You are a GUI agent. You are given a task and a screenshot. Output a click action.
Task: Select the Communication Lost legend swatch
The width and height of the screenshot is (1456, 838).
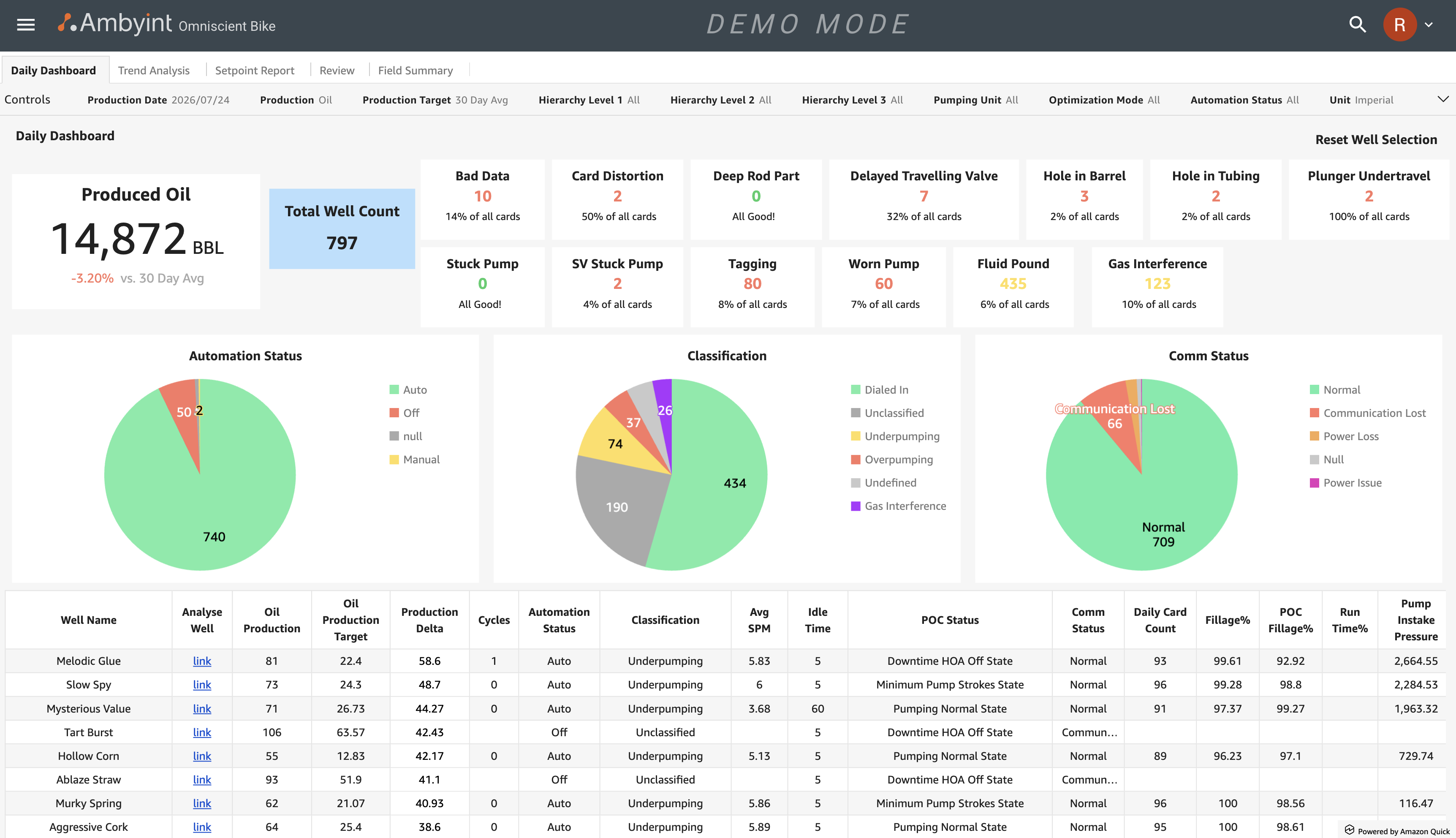[1315, 413]
